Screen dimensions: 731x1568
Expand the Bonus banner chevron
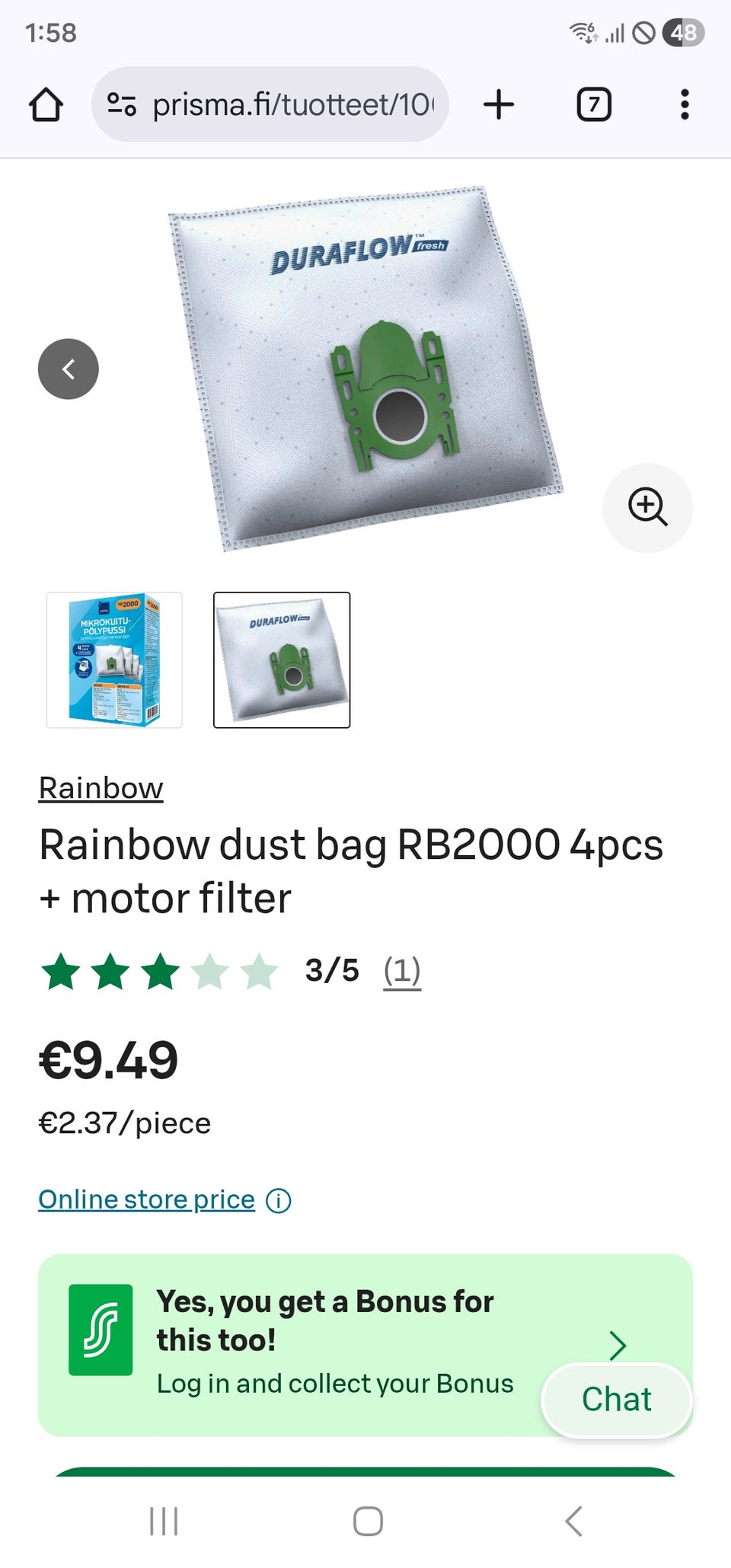pyautogui.click(x=618, y=1346)
